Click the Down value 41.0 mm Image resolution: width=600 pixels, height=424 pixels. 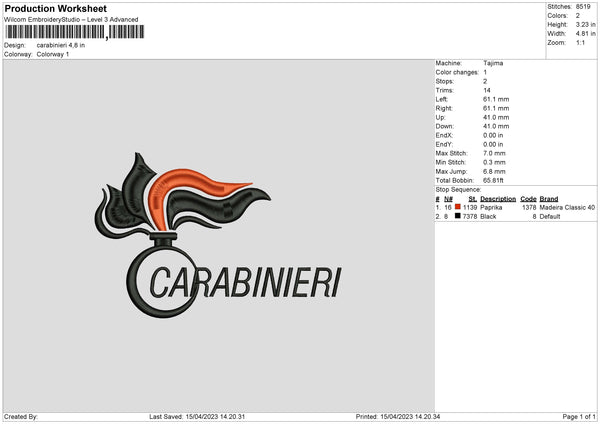point(496,126)
